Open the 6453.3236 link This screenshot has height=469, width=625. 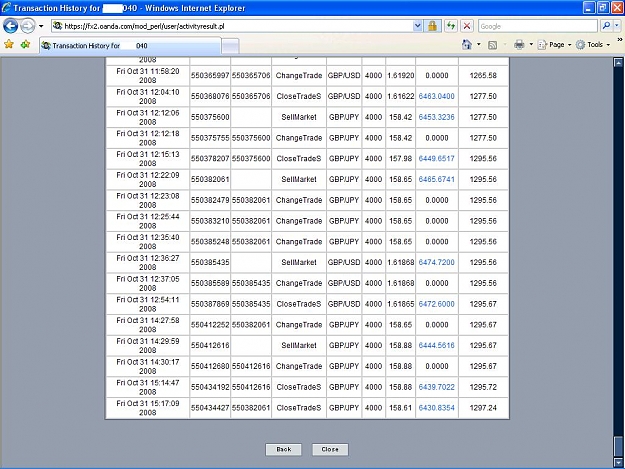(436, 117)
